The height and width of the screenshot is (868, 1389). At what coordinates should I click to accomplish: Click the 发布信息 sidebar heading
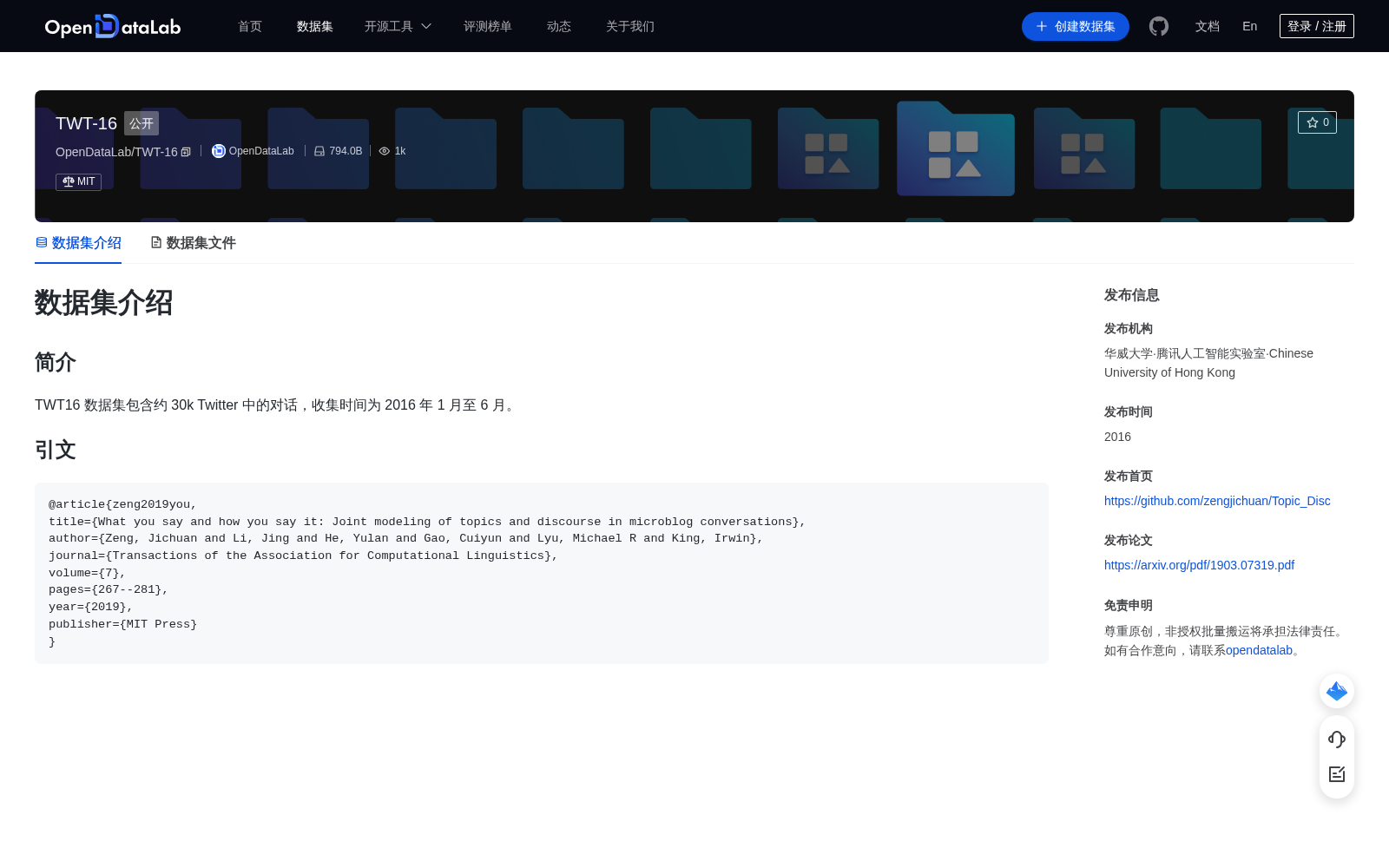pos(1132,295)
